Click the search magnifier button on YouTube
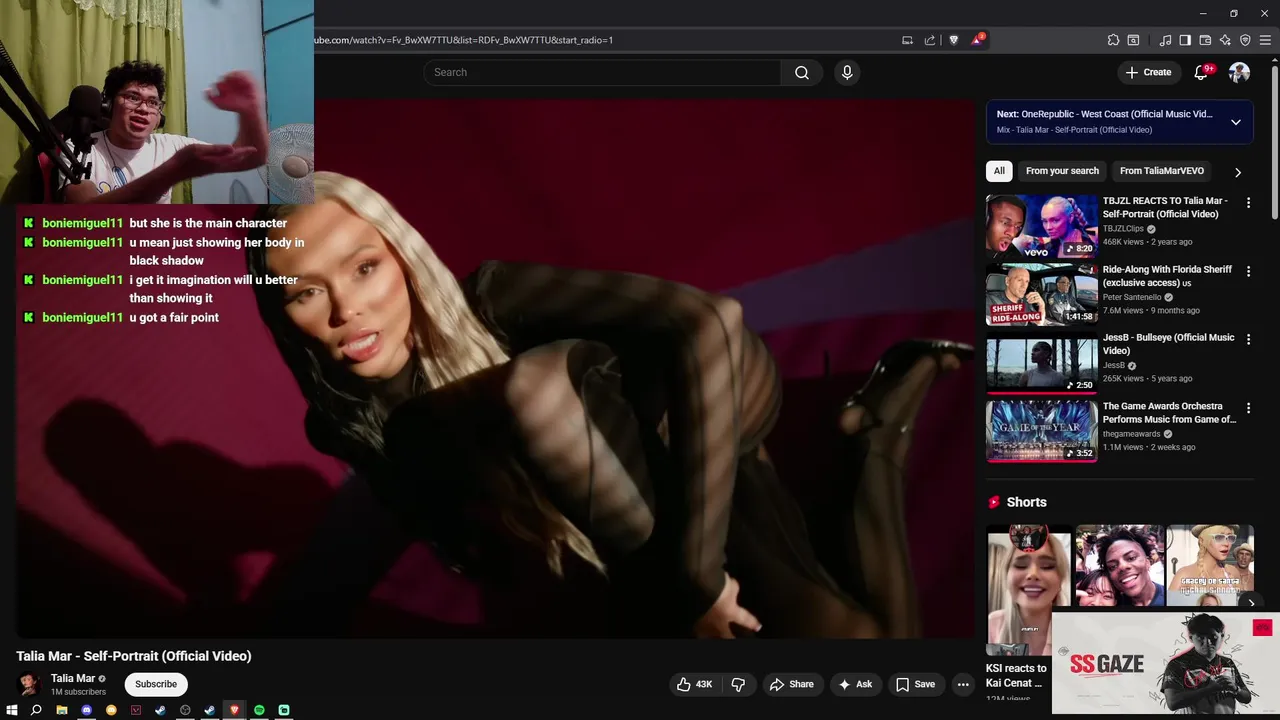Image resolution: width=1280 pixels, height=720 pixels. (801, 72)
